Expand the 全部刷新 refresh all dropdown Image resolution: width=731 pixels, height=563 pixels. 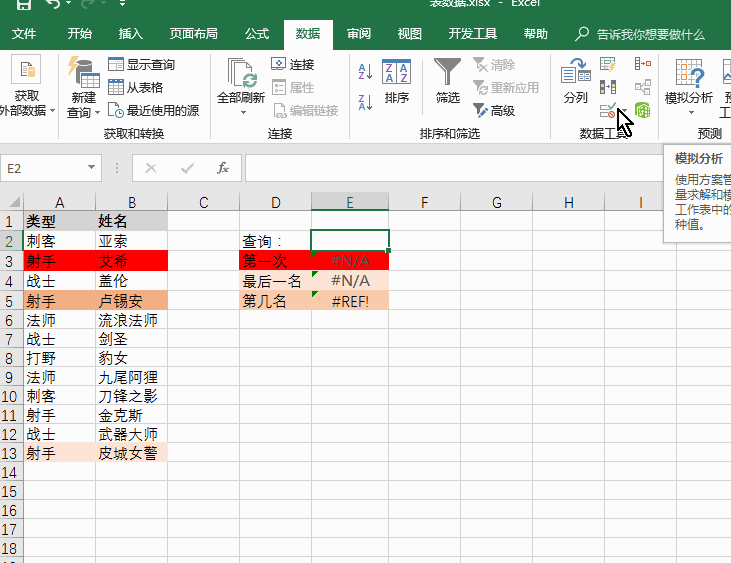tap(241, 112)
